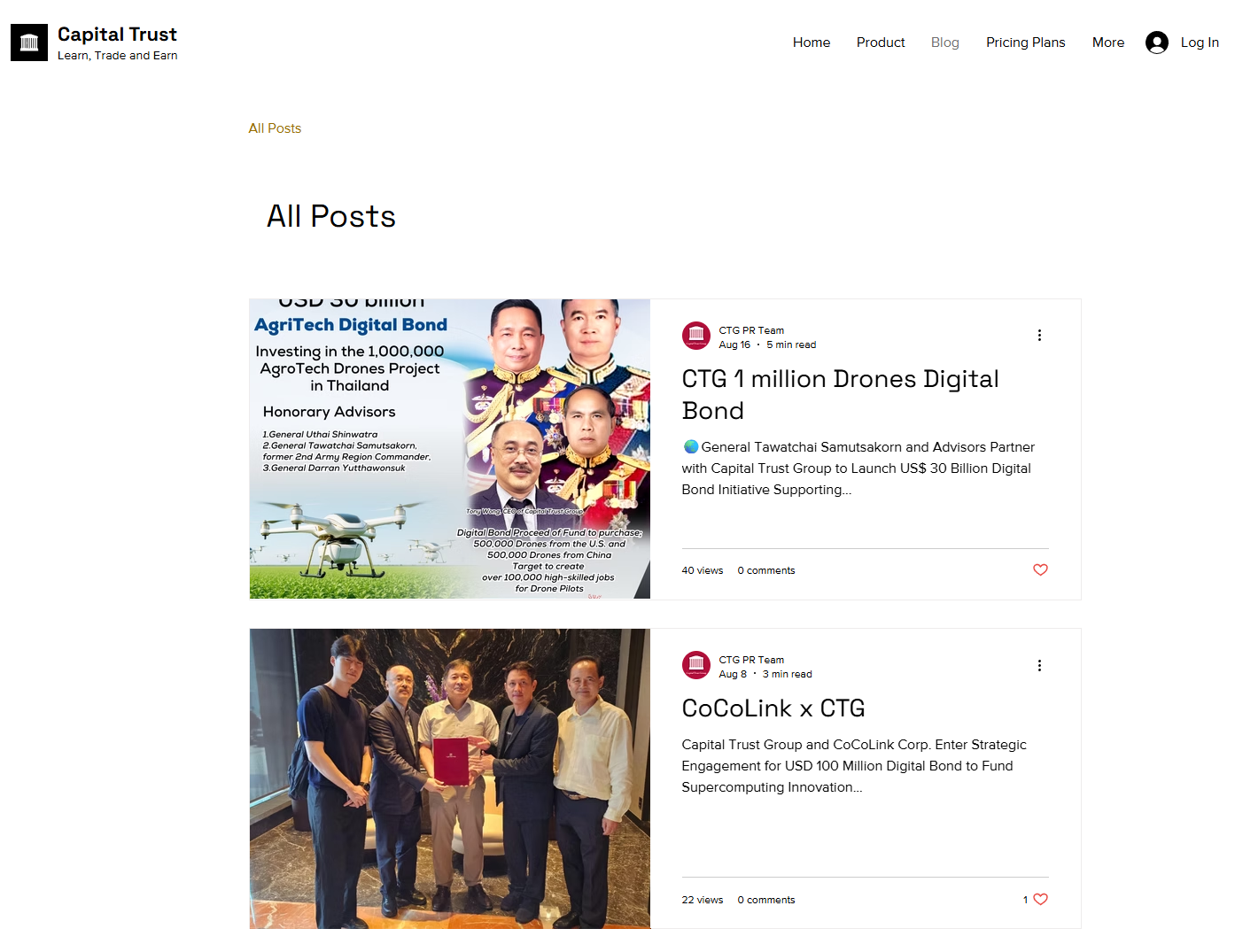Open the CoCoLink x CTG post title
1235x952 pixels.
773,708
